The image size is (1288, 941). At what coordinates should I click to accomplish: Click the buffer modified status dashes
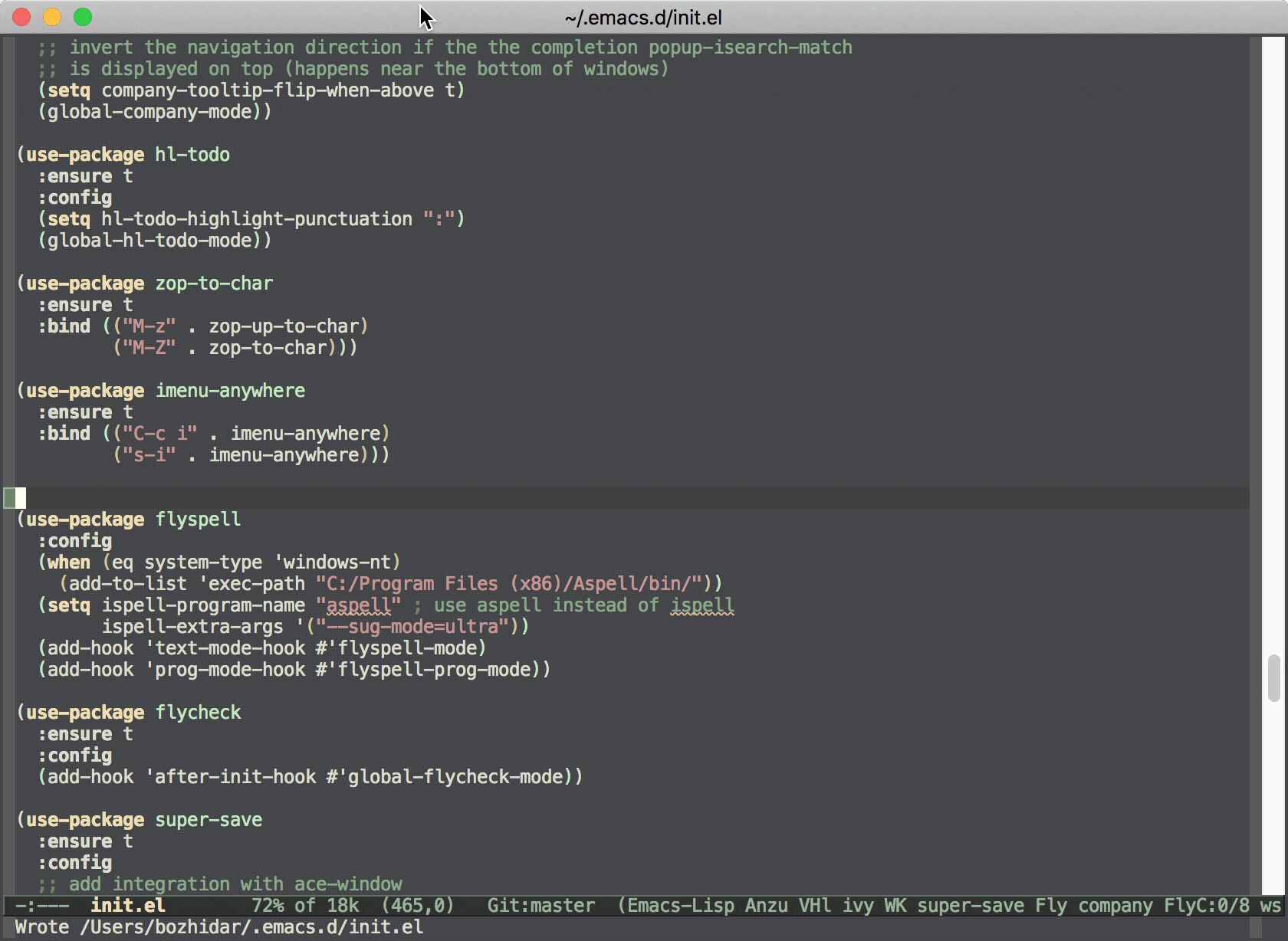tap(41, 906)
